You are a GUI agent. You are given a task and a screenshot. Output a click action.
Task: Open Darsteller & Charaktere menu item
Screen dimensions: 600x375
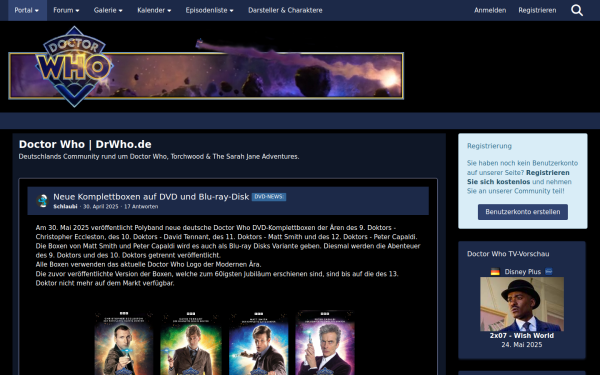pyautogui.click(x=285, y=10)
